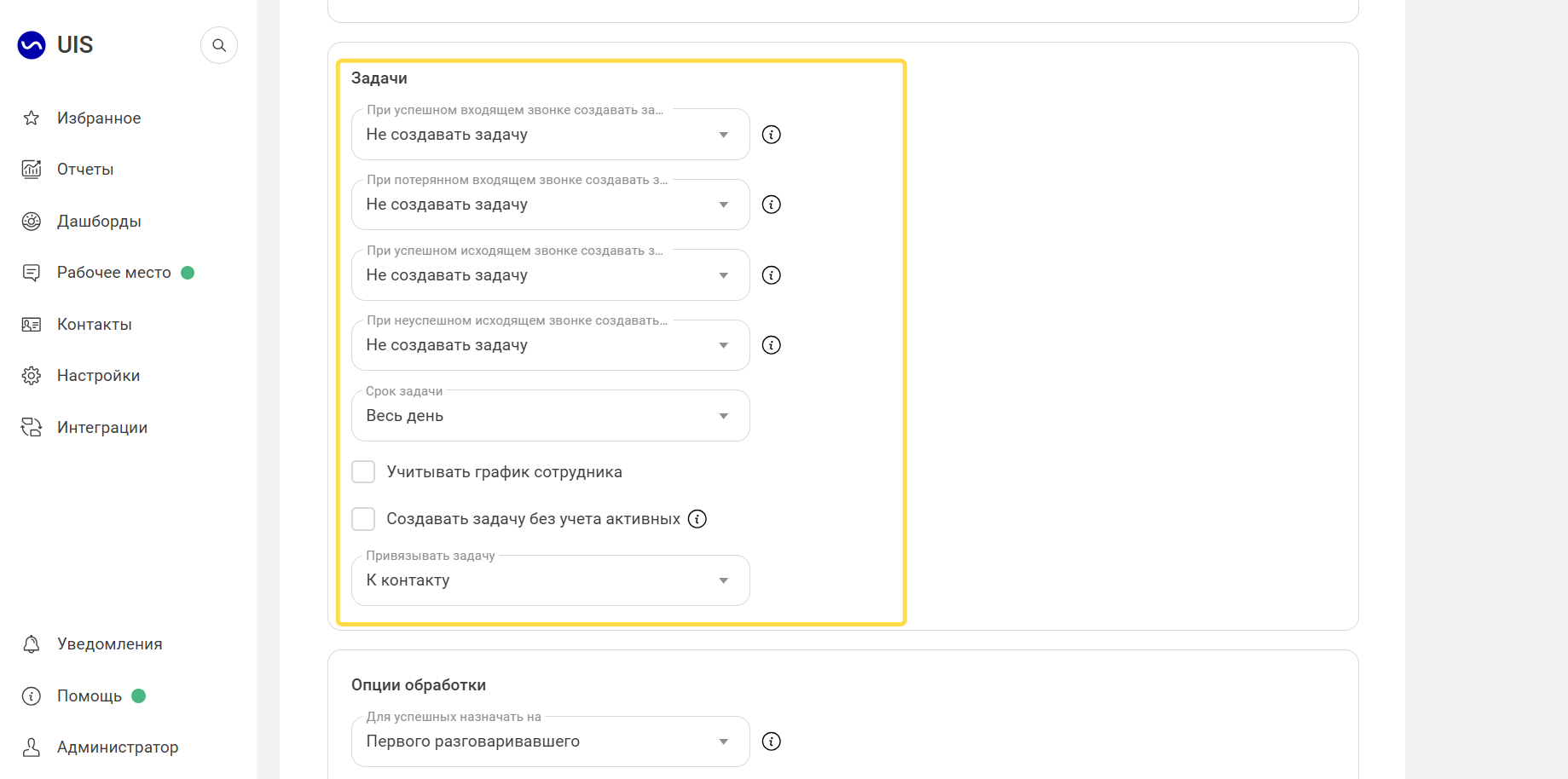
Task: Click the search magnifier icon in sidebar
Action: pyautogui.click(x=219, y=45)
